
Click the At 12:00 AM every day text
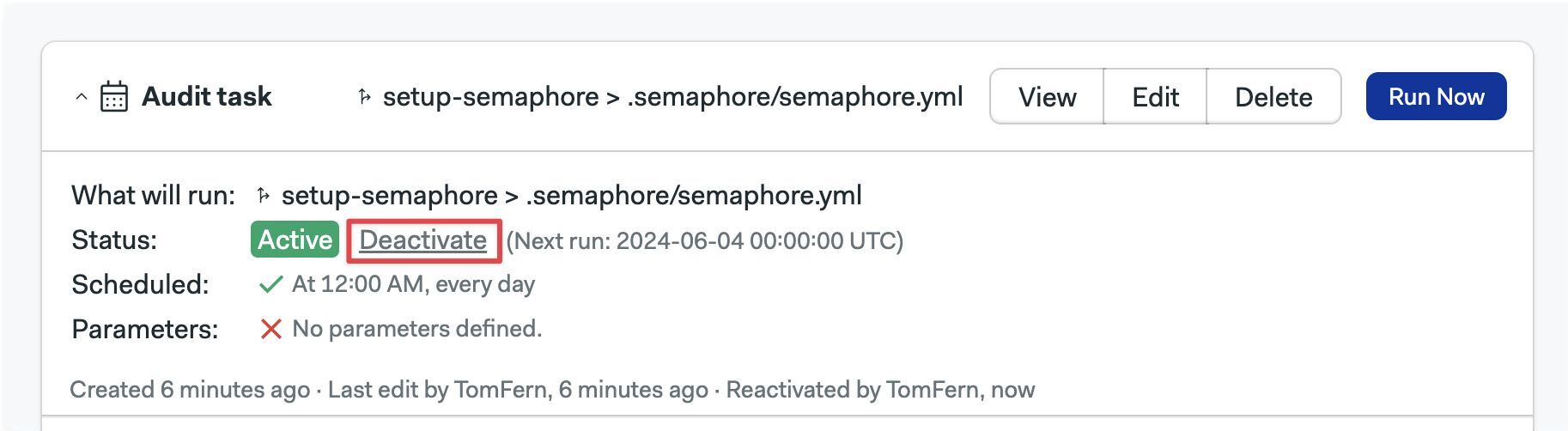coord(413,284)
